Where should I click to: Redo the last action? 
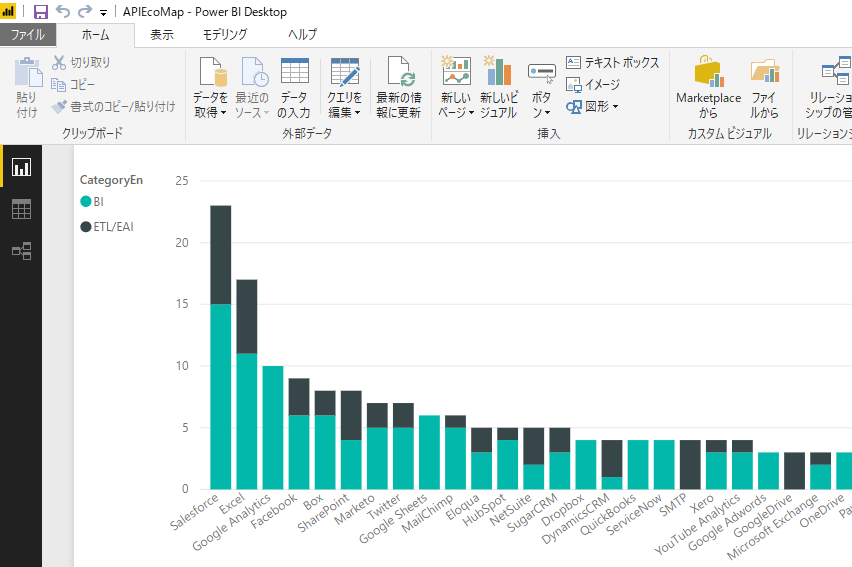point(85,11)
